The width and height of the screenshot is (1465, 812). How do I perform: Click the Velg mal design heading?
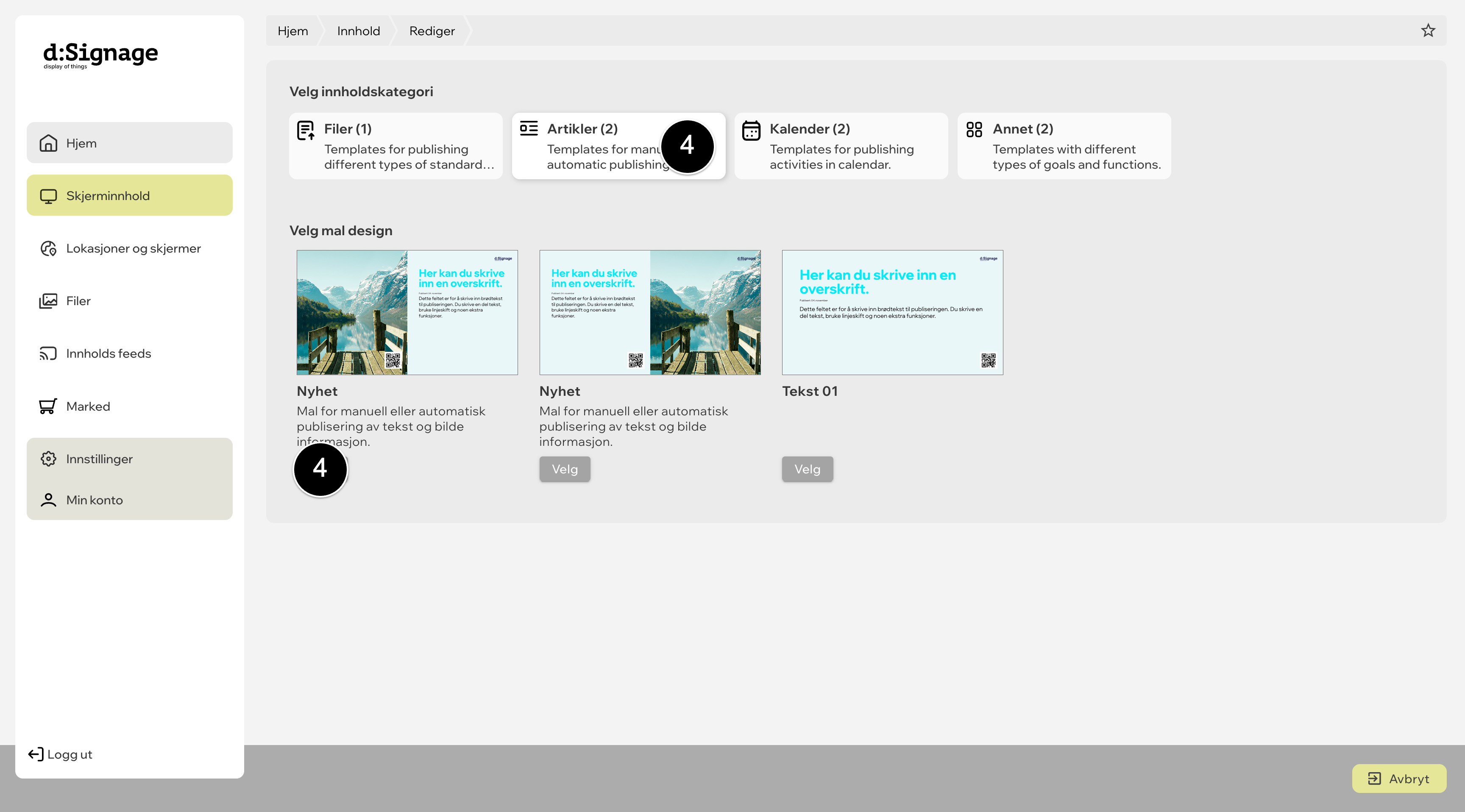coord(341,230)
